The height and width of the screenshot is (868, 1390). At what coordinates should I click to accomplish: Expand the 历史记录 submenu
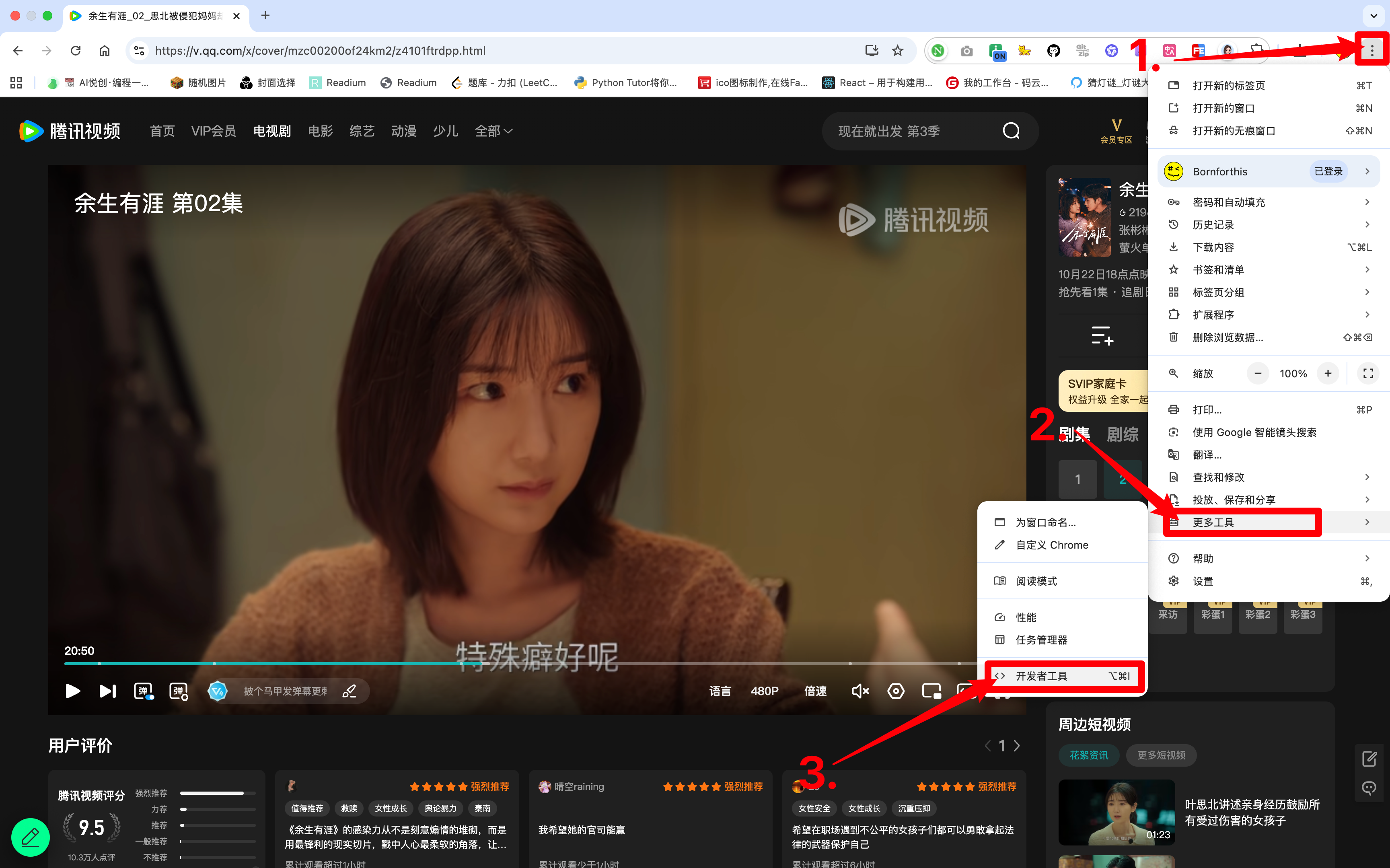(x=1269, y=224)
